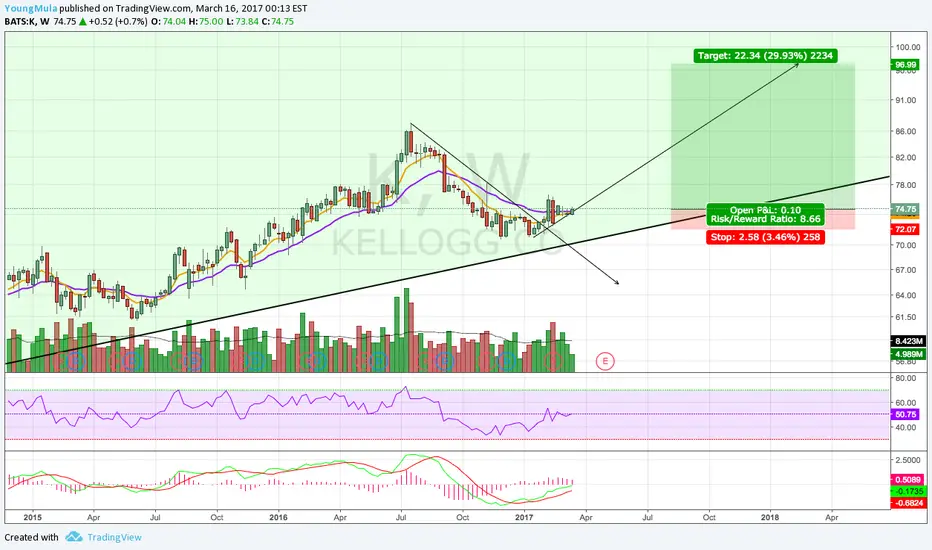Click the 2018 label on time axis
This screenshot has width=932, height=550.
coord(770,517)
